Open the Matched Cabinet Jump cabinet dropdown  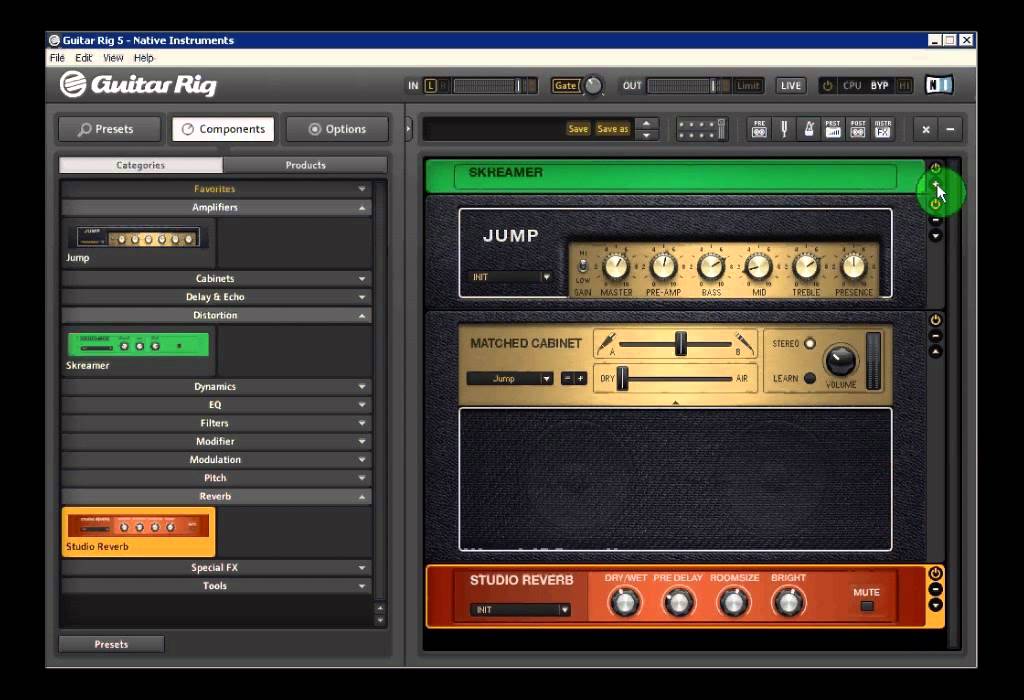point(510,379)
